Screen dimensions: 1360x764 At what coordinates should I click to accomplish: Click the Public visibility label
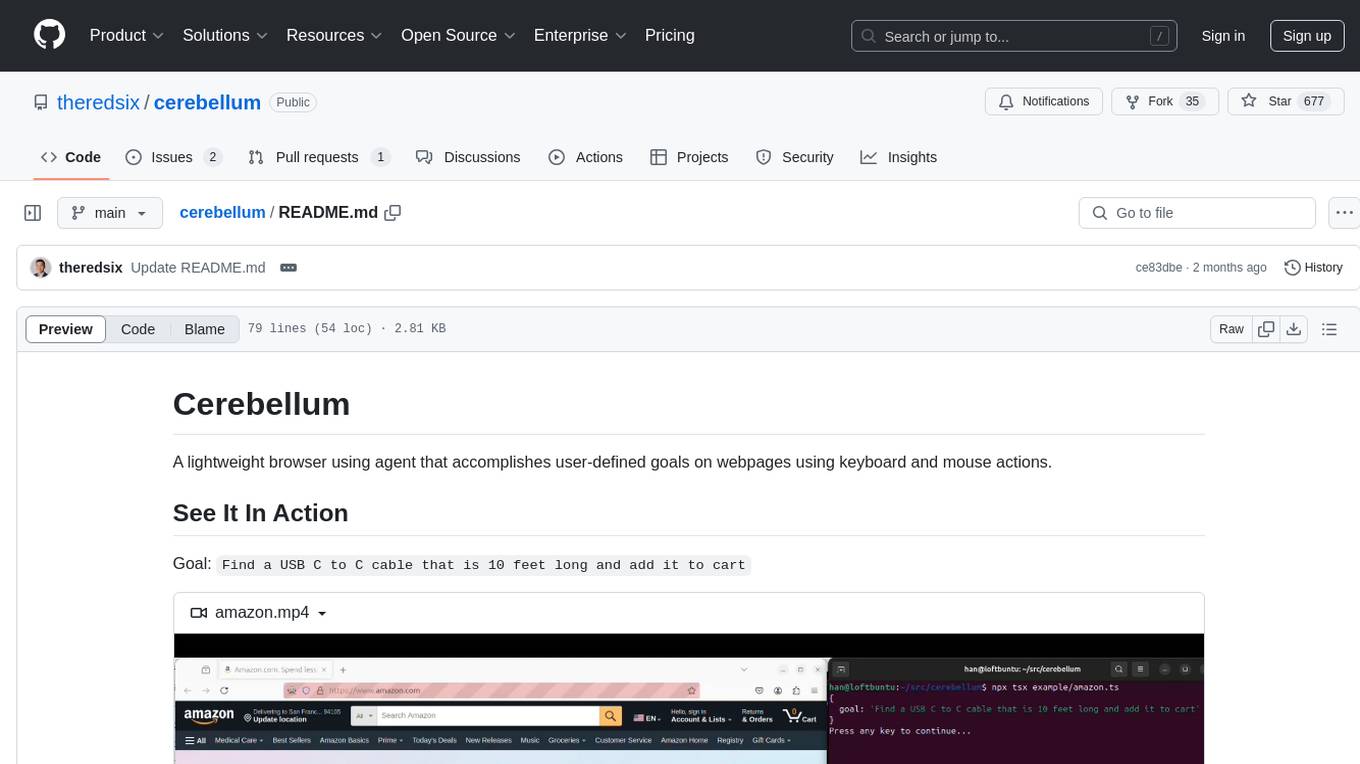pyautogui.click(x=293, y=102)
